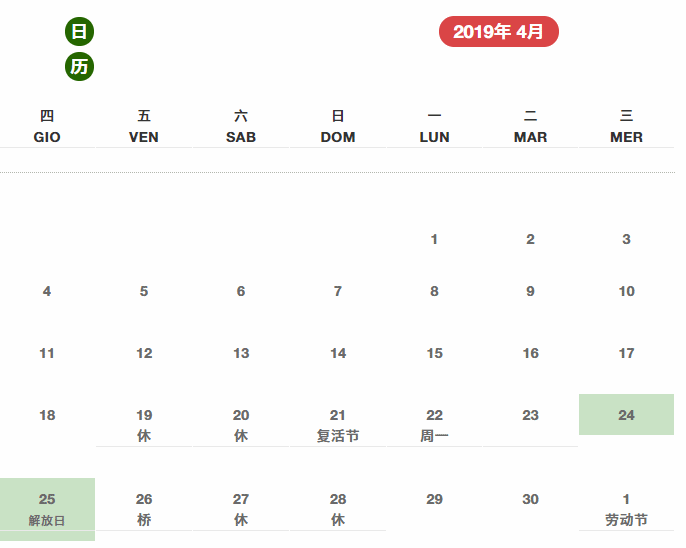Select the DOM 日 column header
Screen dimensions: 686x548
tap(338, 126)
